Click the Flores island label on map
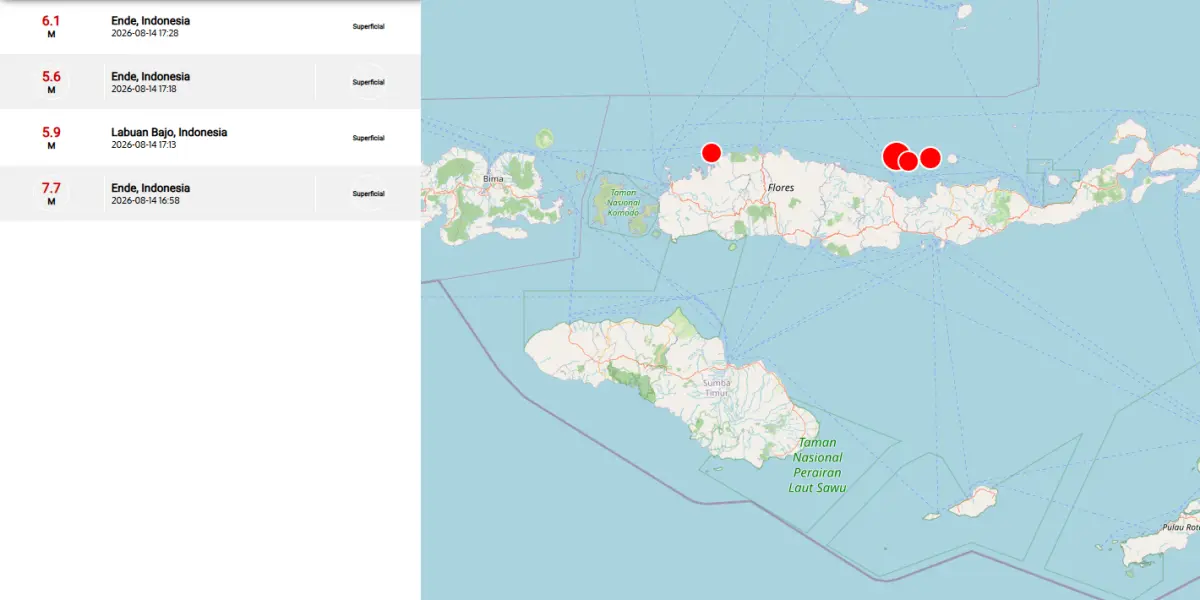Screen dimensions: 1200x600 click(781, 188)
